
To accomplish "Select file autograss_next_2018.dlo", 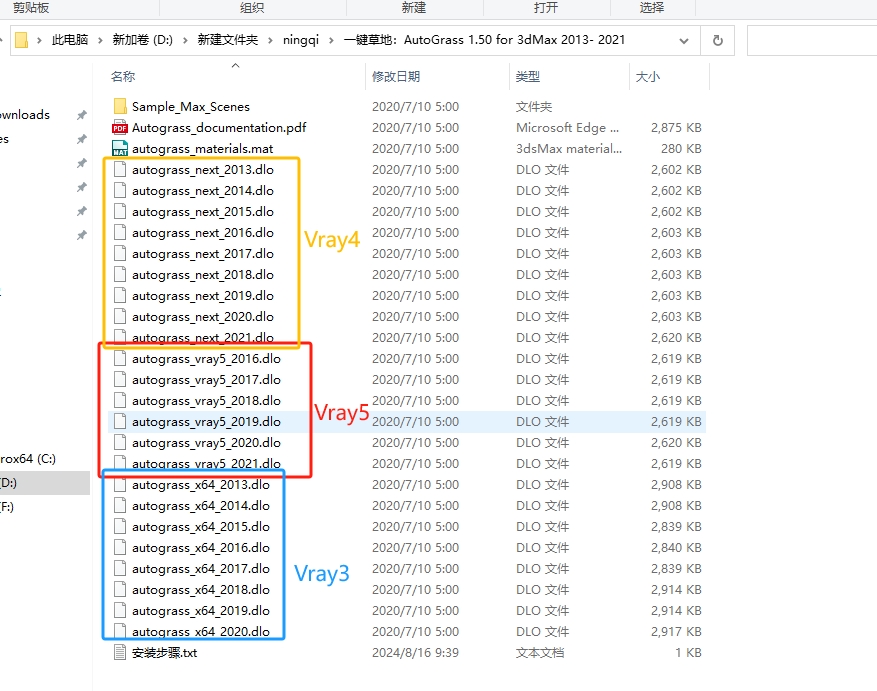I will coord(202,275).
